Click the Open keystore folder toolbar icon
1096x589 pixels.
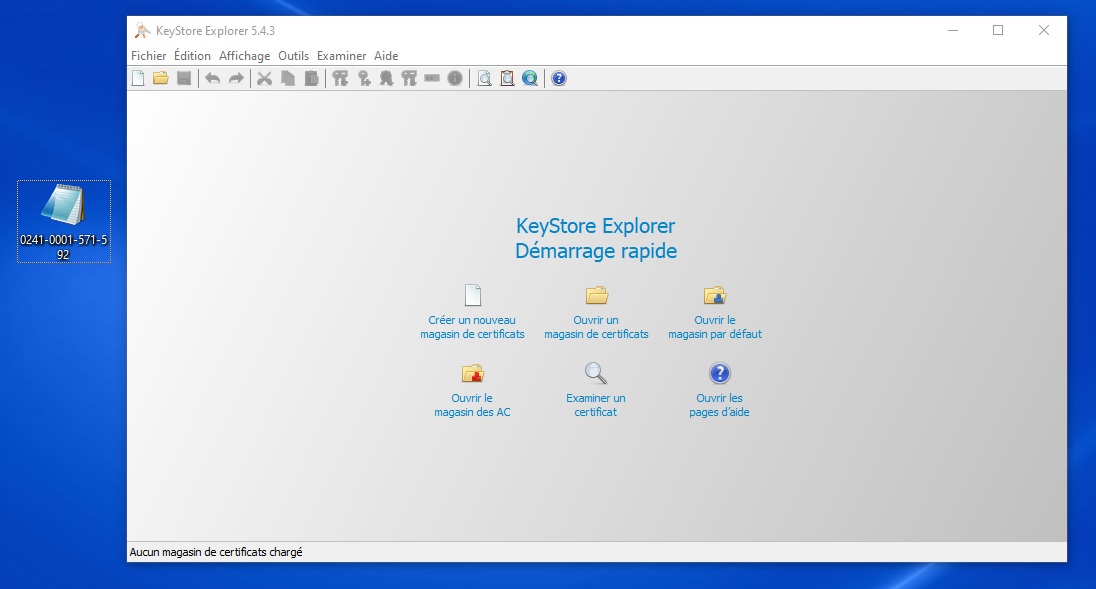161,78
